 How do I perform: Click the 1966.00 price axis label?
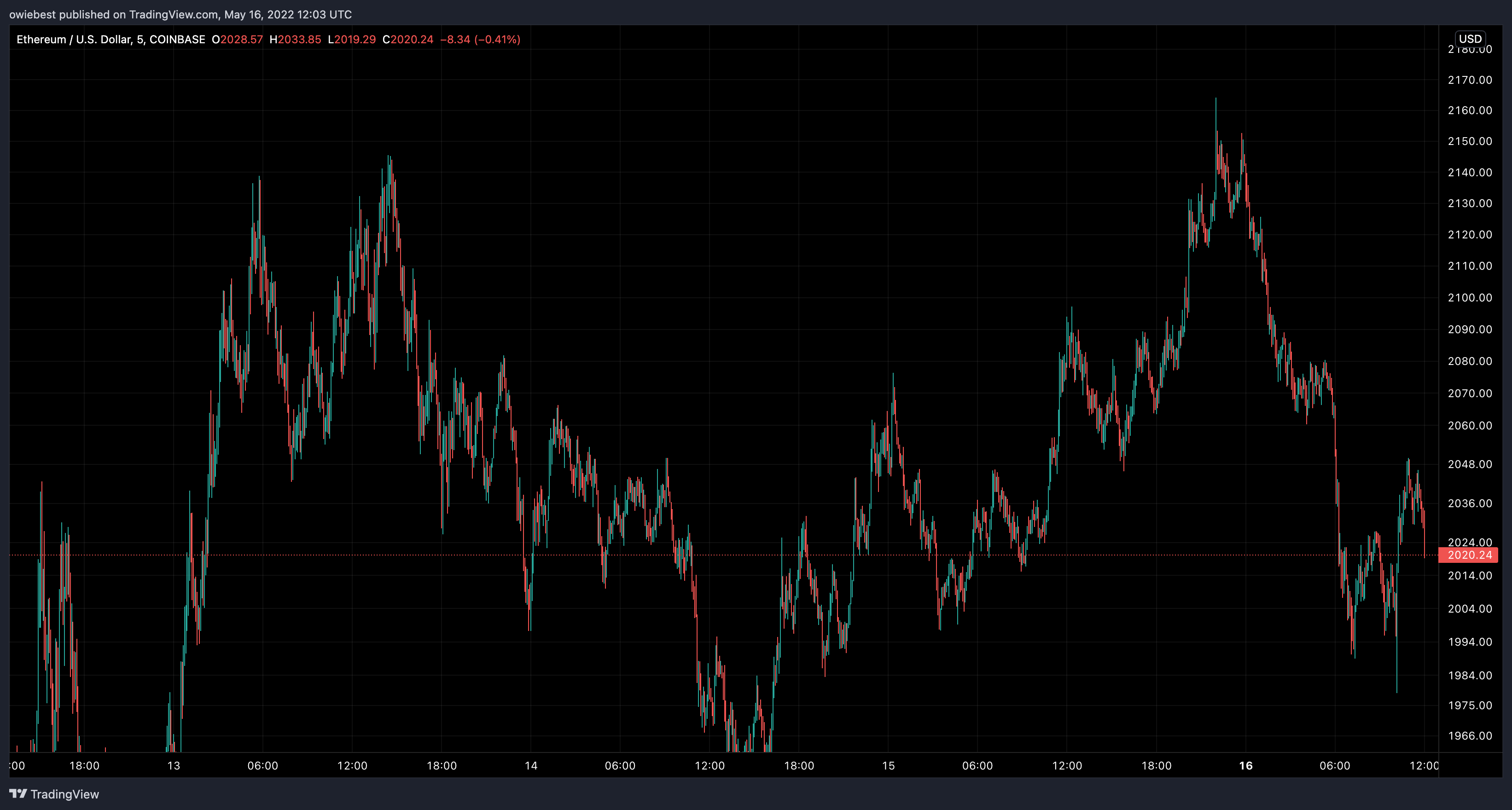pos(1469,735)
